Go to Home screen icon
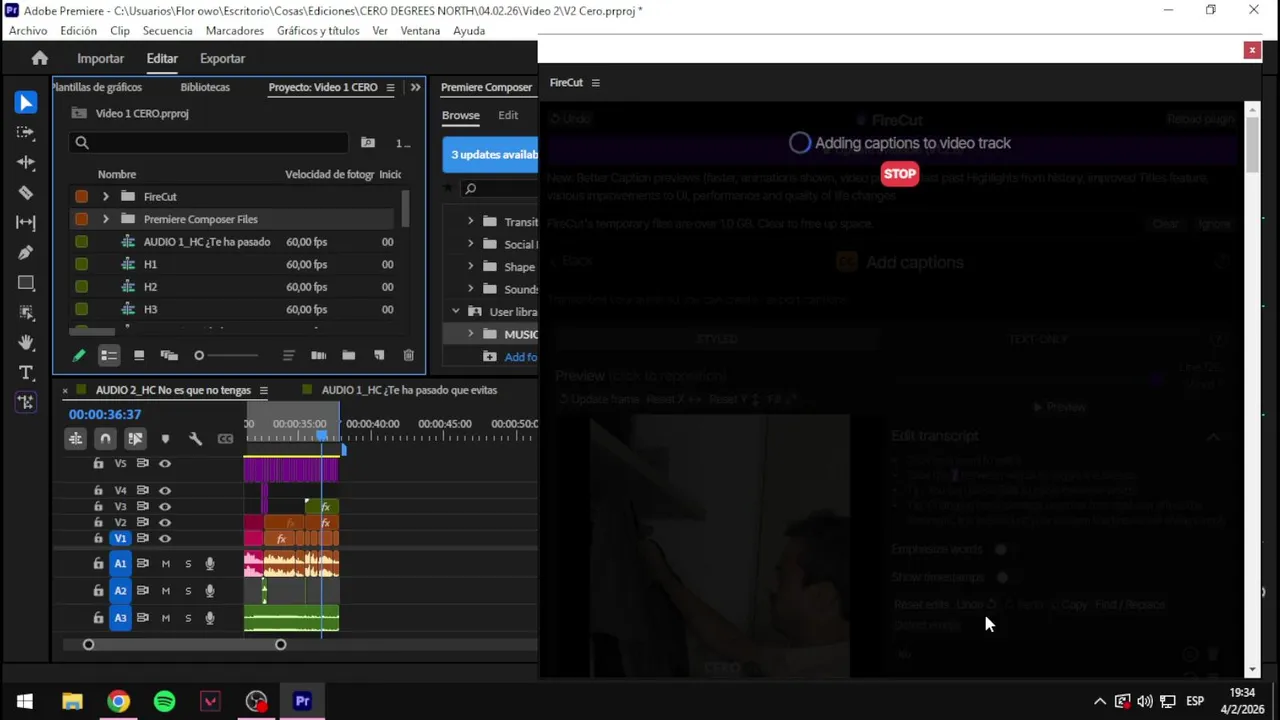 (39, 58)
